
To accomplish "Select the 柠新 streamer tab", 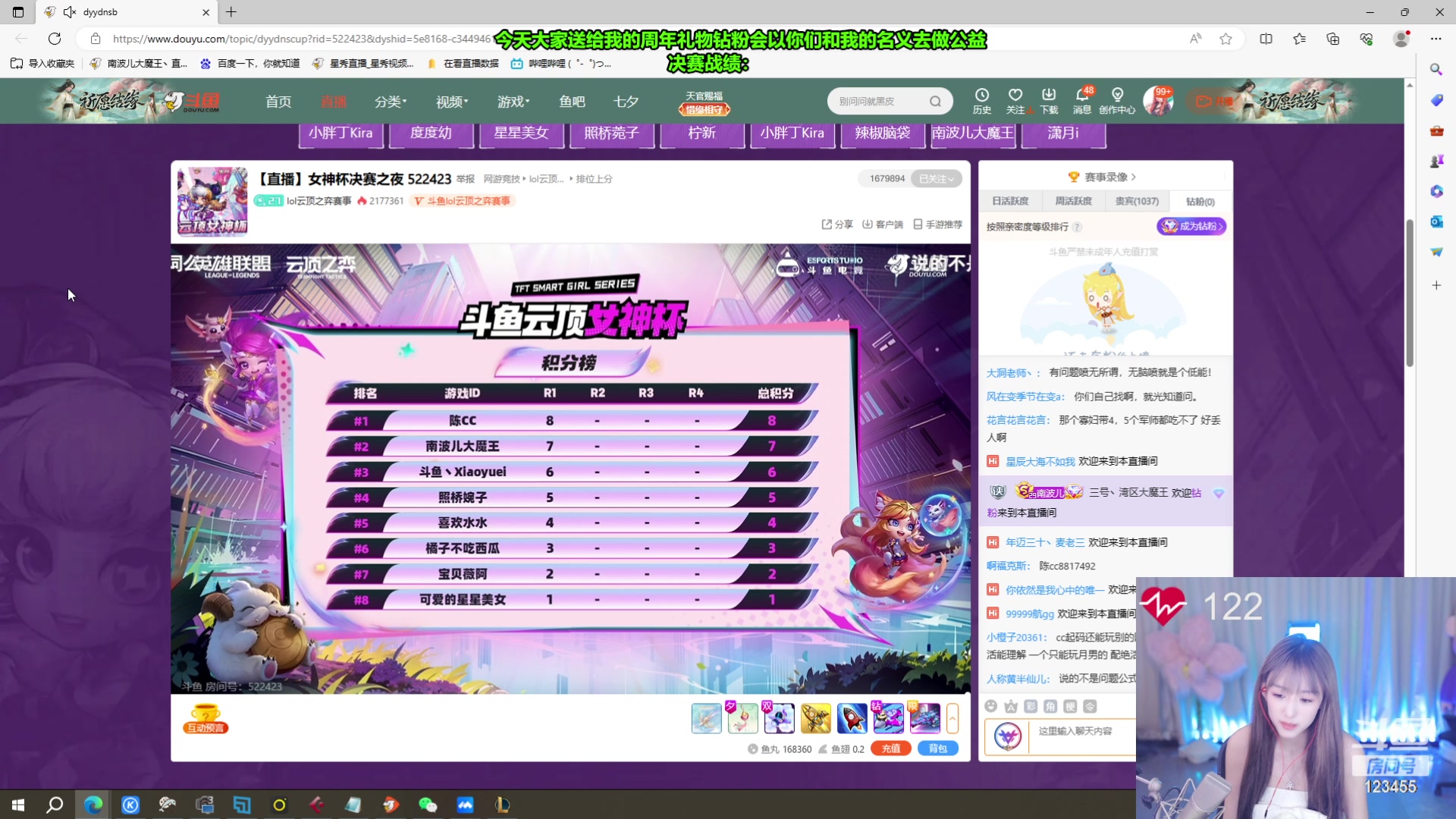I will click(701, 133).
